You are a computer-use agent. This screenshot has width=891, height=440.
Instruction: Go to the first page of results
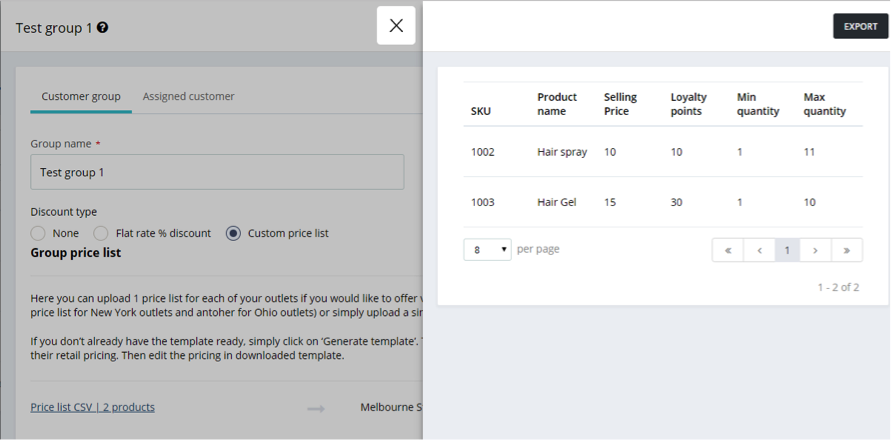pos(728,250)
